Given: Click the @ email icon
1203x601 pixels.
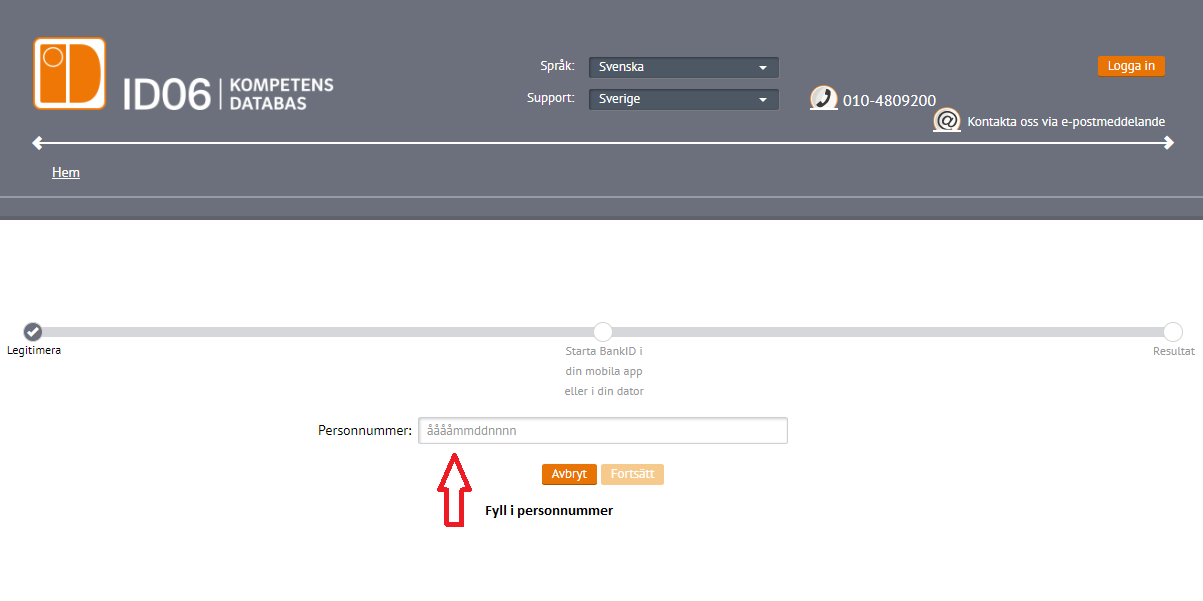Looking at the screenshot, I should (x=946, y=121).
